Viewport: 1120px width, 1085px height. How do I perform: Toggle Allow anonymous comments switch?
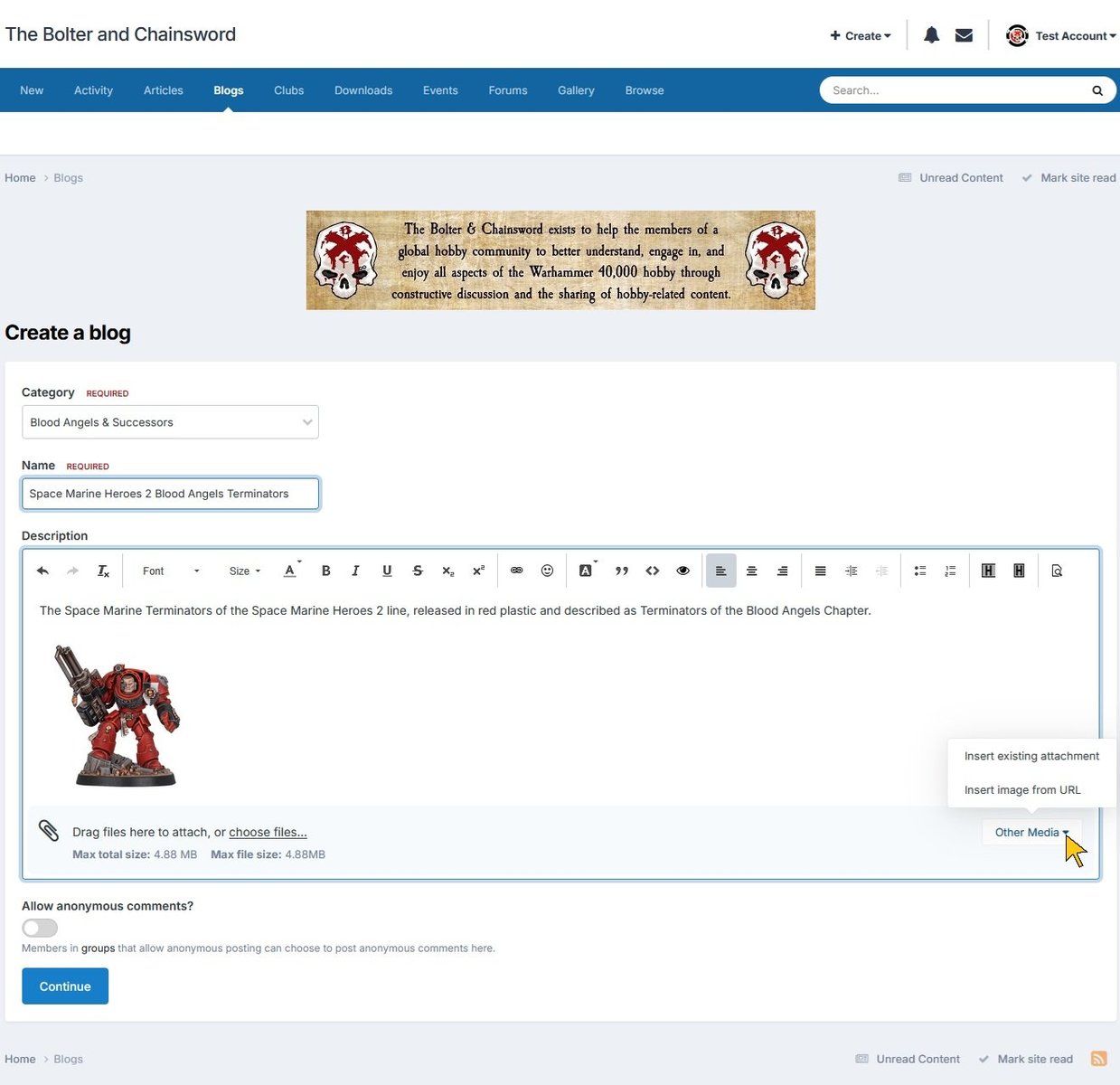point(40,928)
